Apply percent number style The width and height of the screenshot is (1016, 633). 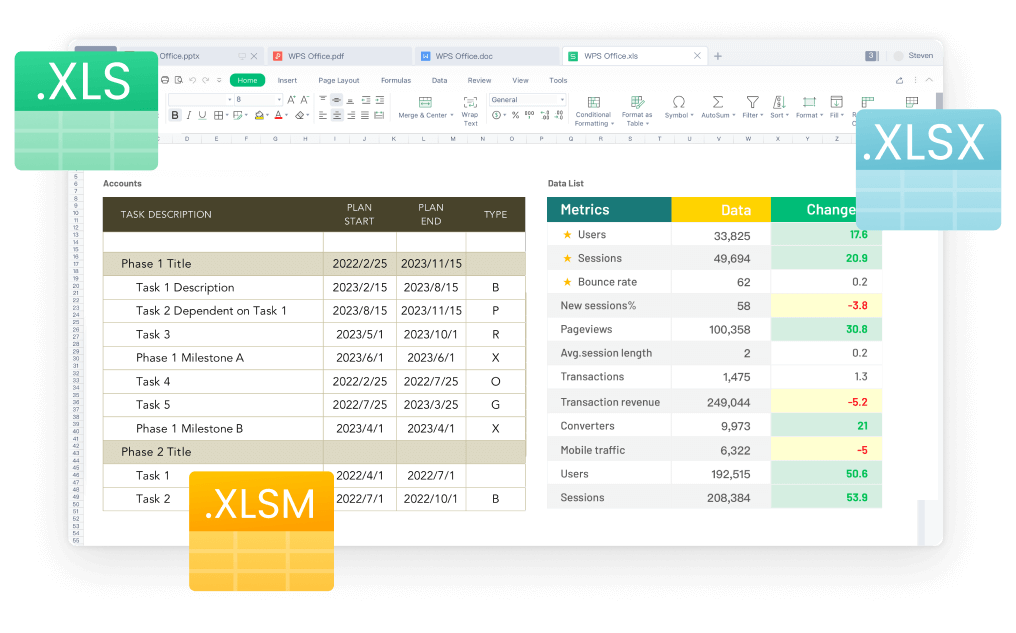tap(516, 114)
